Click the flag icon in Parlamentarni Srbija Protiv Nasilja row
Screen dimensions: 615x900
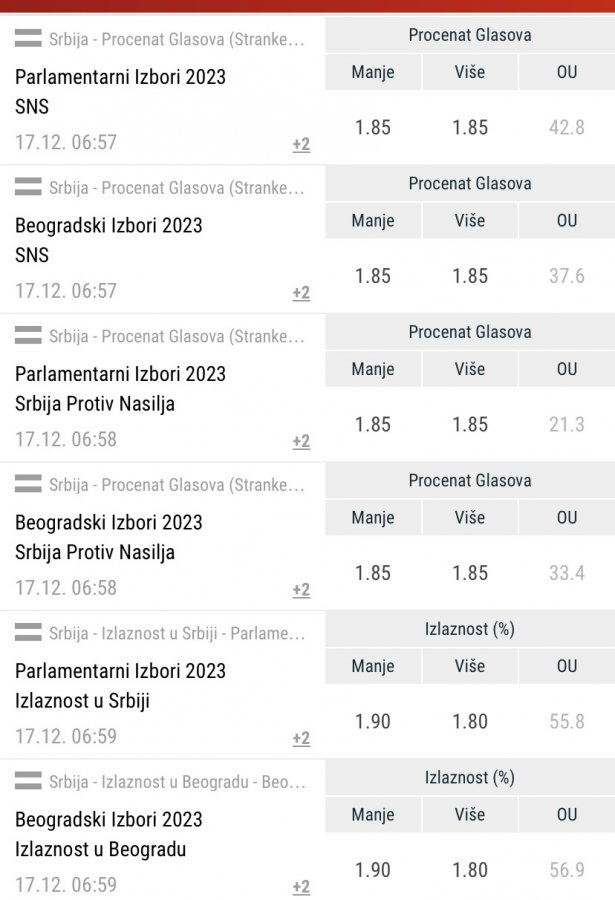[29, 336]
